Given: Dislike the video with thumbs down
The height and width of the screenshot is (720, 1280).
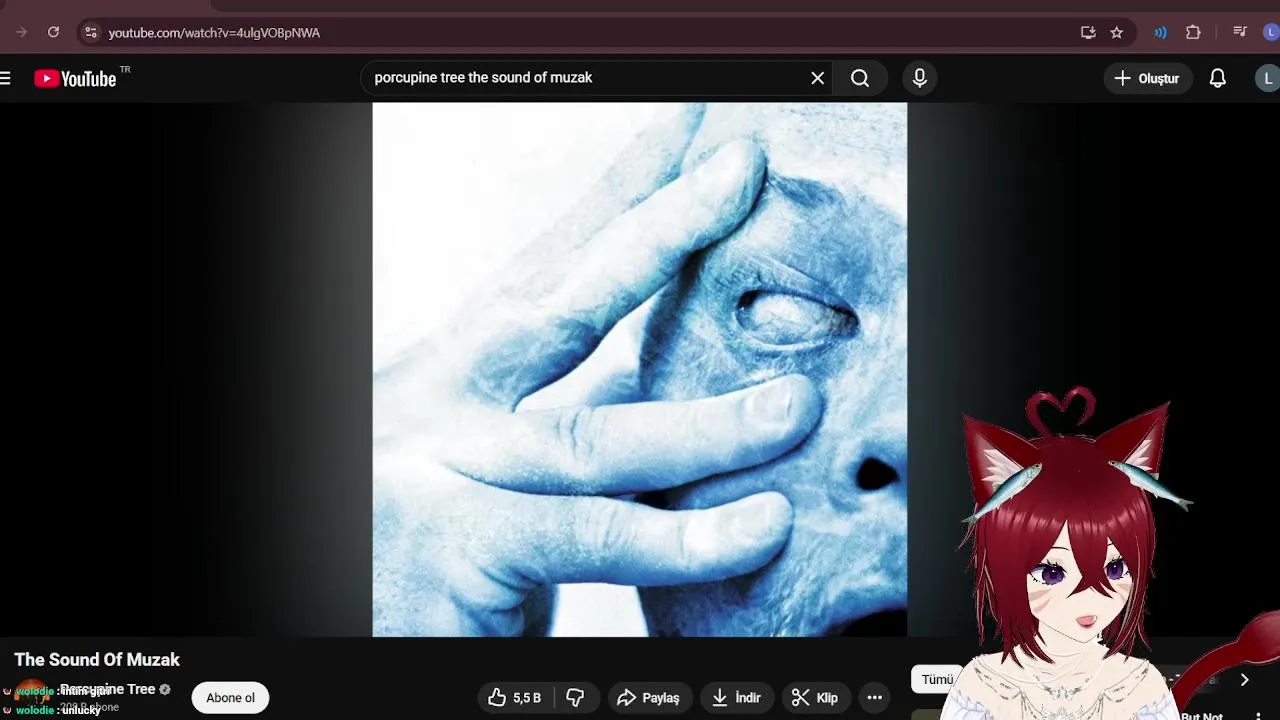Looking at the screenshot, I should [x=575, y=698].
